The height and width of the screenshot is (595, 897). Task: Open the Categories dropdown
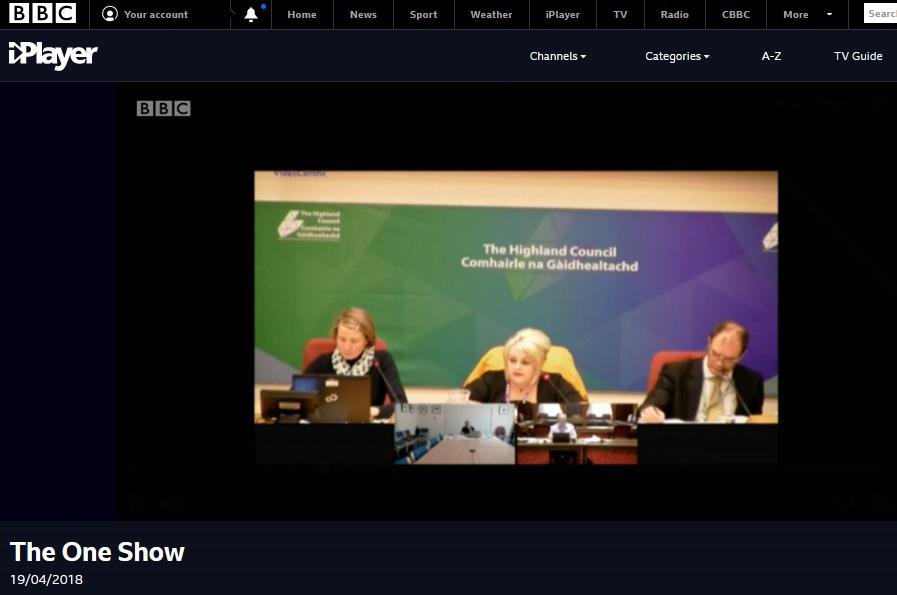677,56
